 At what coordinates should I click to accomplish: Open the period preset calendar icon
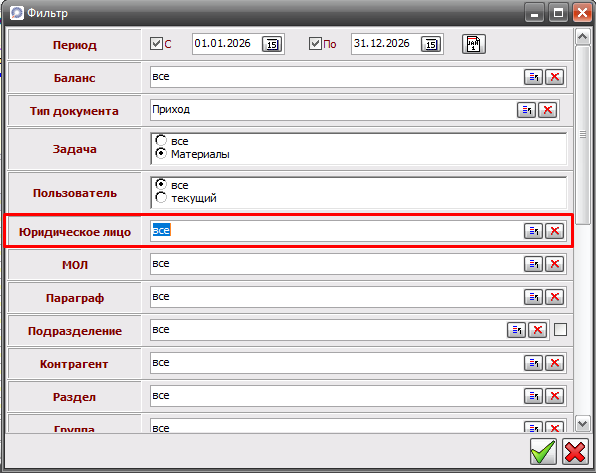tap(474, 44)
